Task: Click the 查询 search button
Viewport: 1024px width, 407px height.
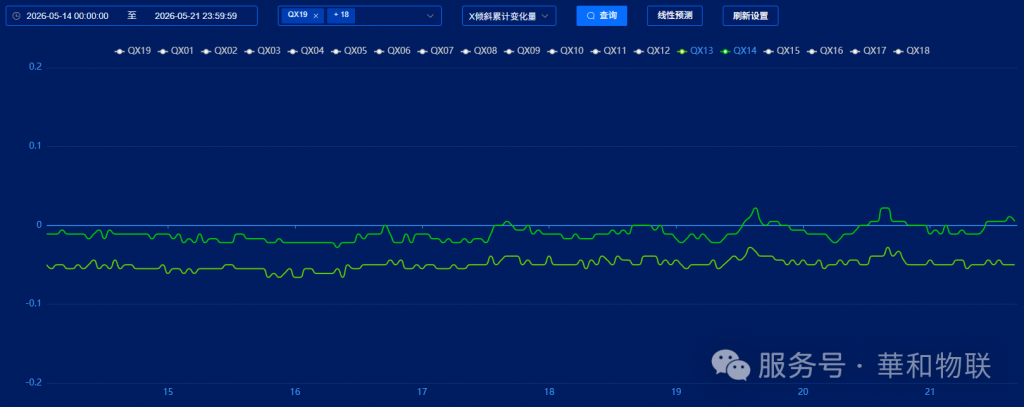Action: (601, 16)
